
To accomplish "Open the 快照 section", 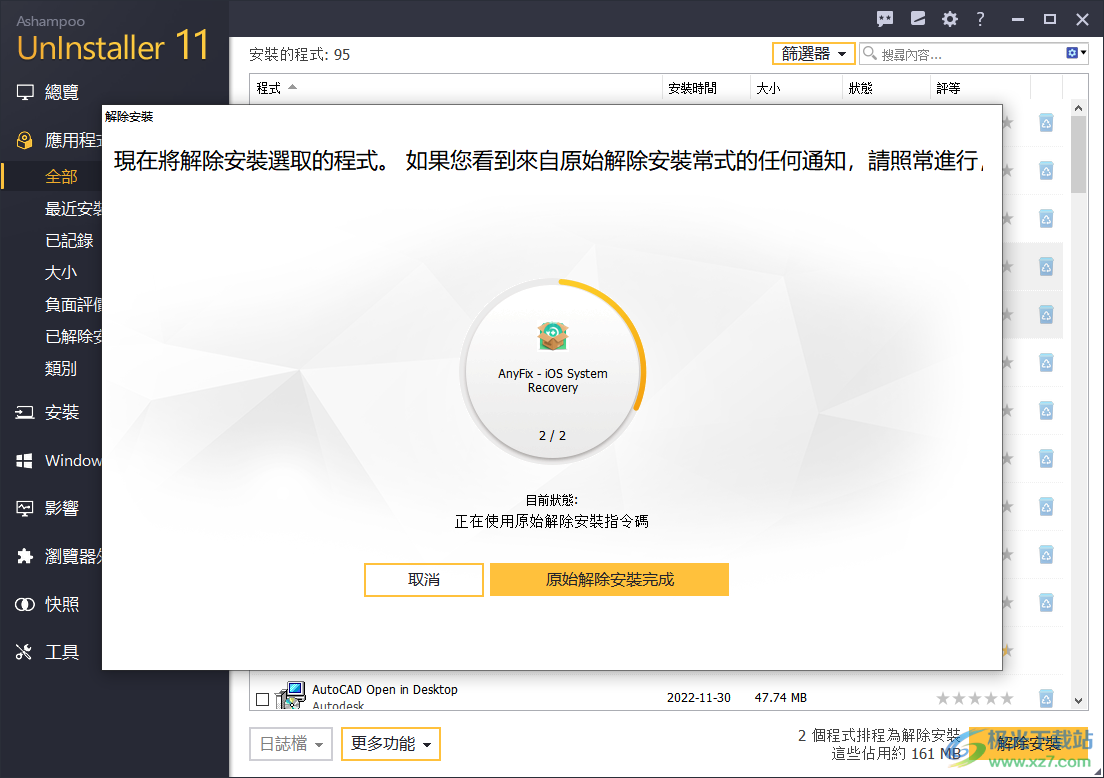I will 61,604.
